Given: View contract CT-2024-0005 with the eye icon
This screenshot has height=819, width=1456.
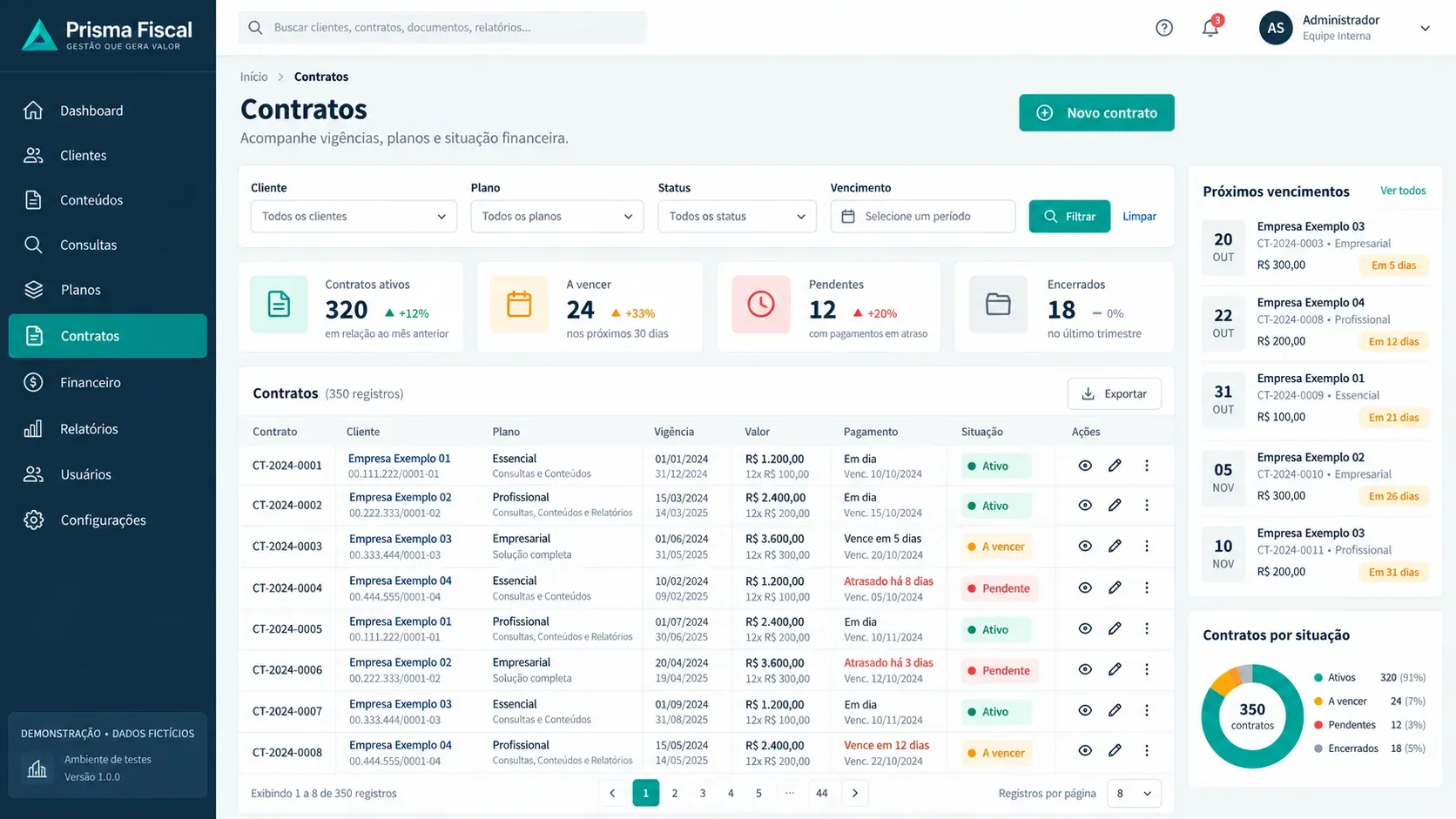Looking at the screenshot, I should [1085, 628].
